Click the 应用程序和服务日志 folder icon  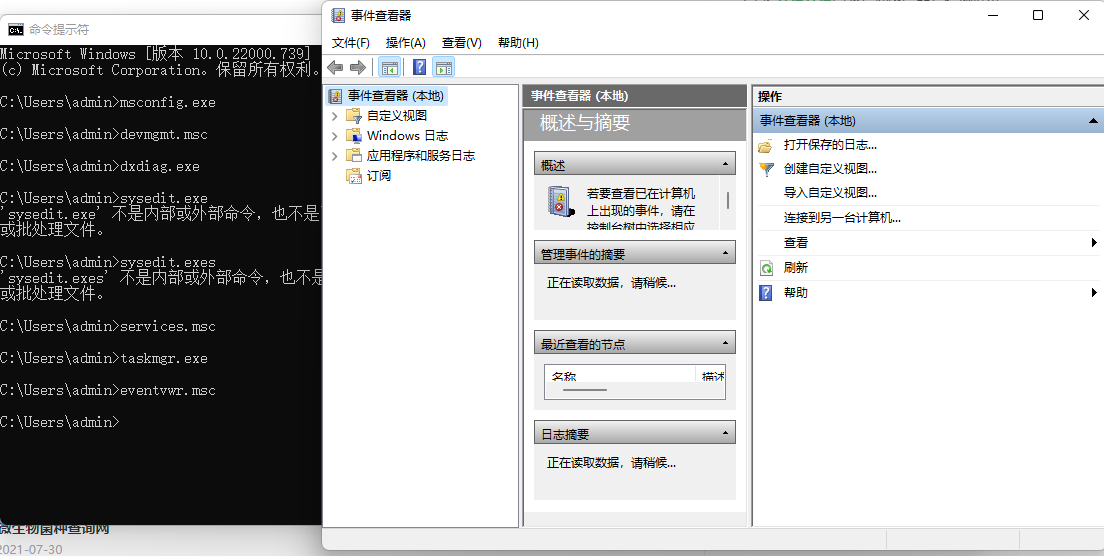click(x=353, y=156)
